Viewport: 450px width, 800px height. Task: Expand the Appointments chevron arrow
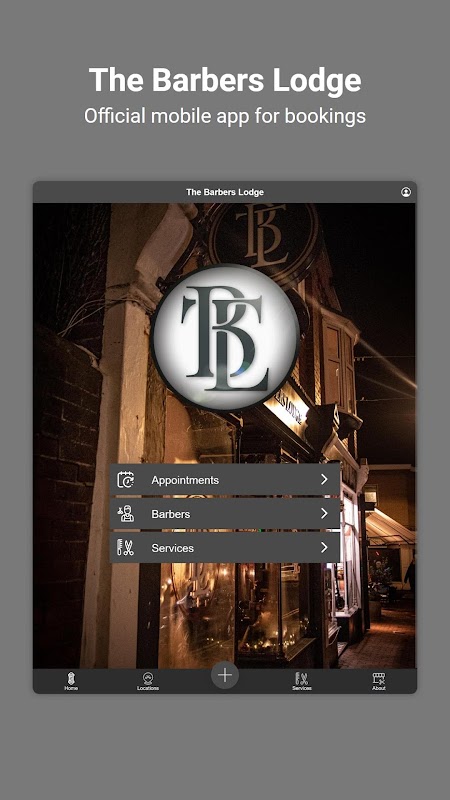click(324, 480)
